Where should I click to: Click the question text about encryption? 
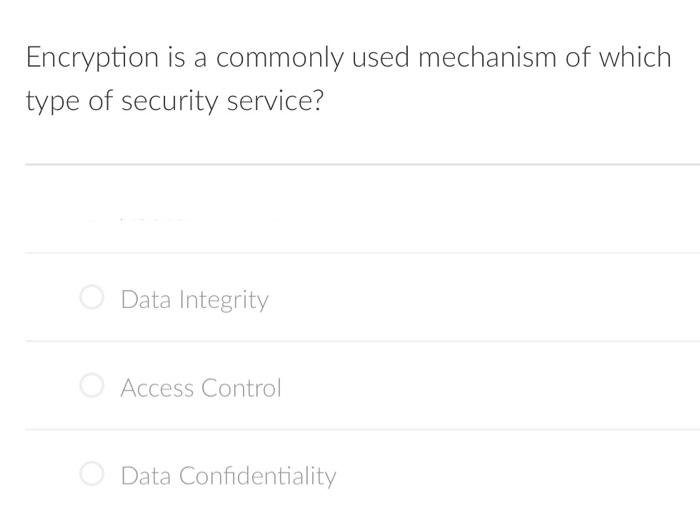pos(348,79)
